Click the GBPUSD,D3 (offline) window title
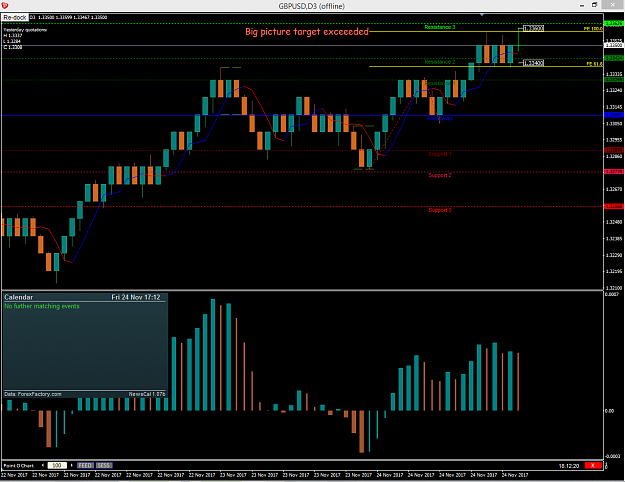This screenshot has height=482, width=625. tap(311, 6)
